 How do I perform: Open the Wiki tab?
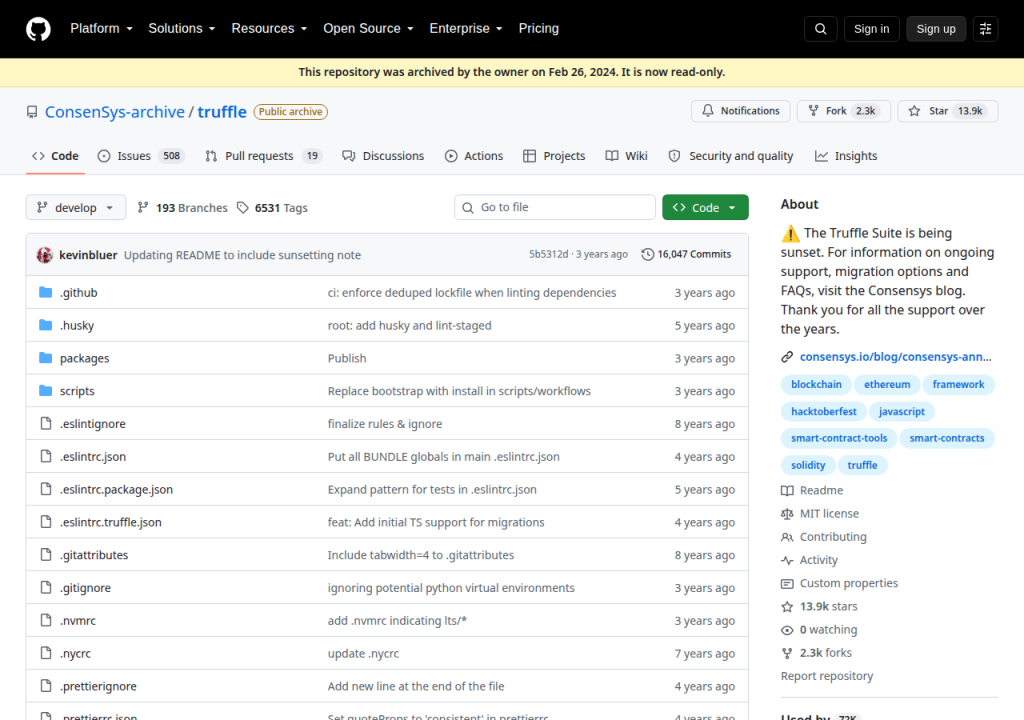coord(626,156)
